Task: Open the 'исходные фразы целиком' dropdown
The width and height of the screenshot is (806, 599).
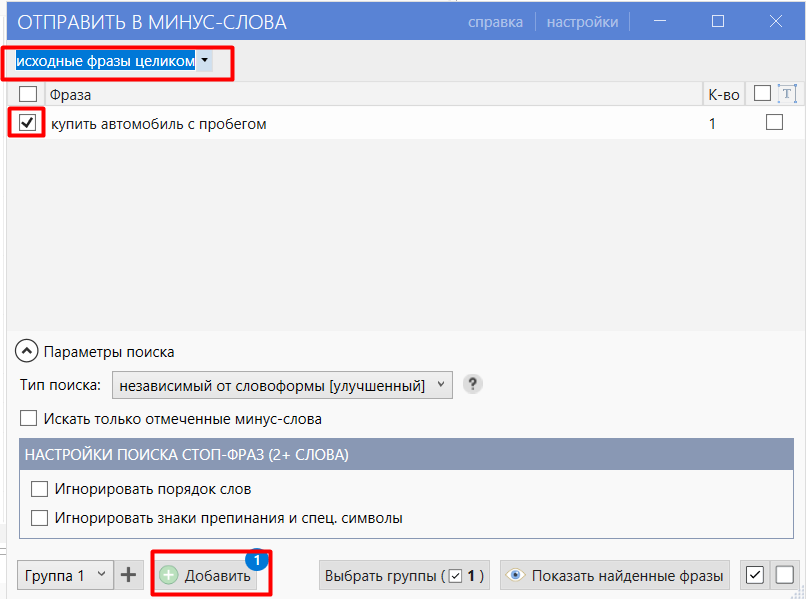Action: click(205, 61)
